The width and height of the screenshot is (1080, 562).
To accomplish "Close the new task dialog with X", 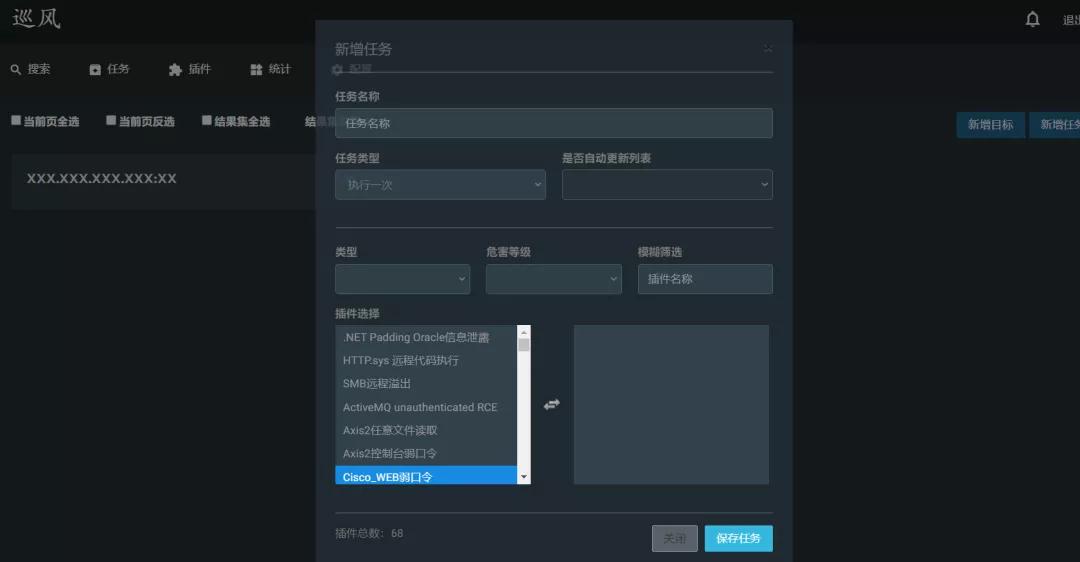I will coord(767,49).
